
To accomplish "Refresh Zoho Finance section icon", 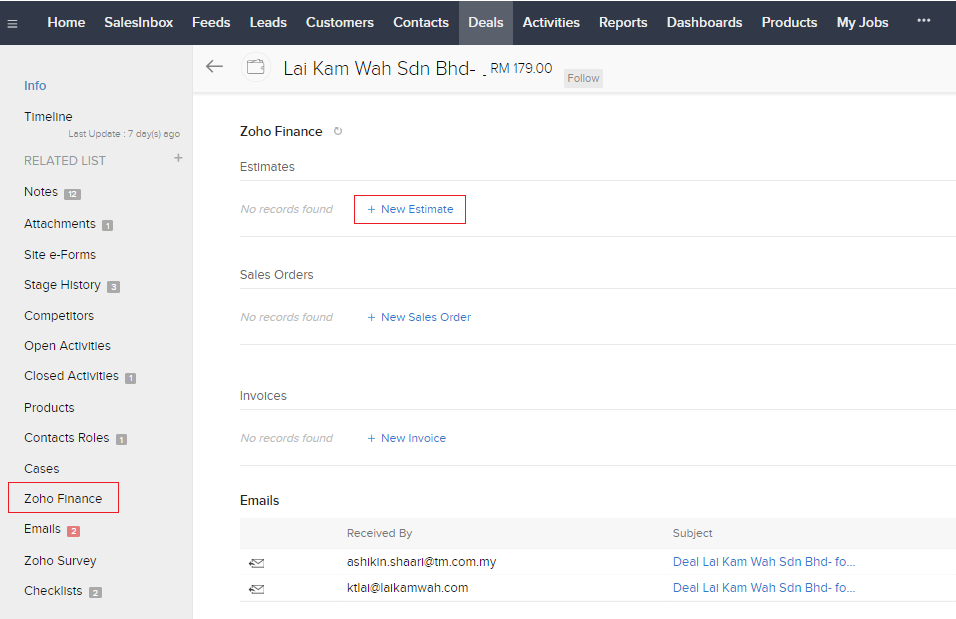I will coord(338,131).
